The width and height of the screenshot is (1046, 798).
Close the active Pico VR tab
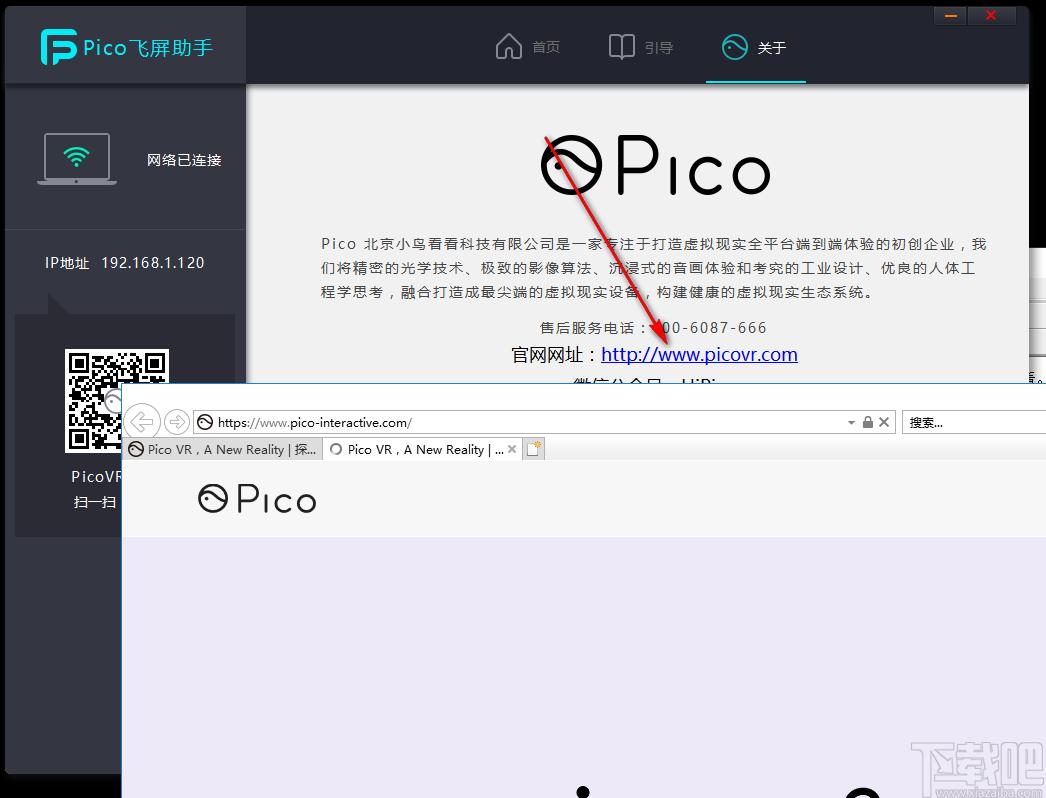512,449
